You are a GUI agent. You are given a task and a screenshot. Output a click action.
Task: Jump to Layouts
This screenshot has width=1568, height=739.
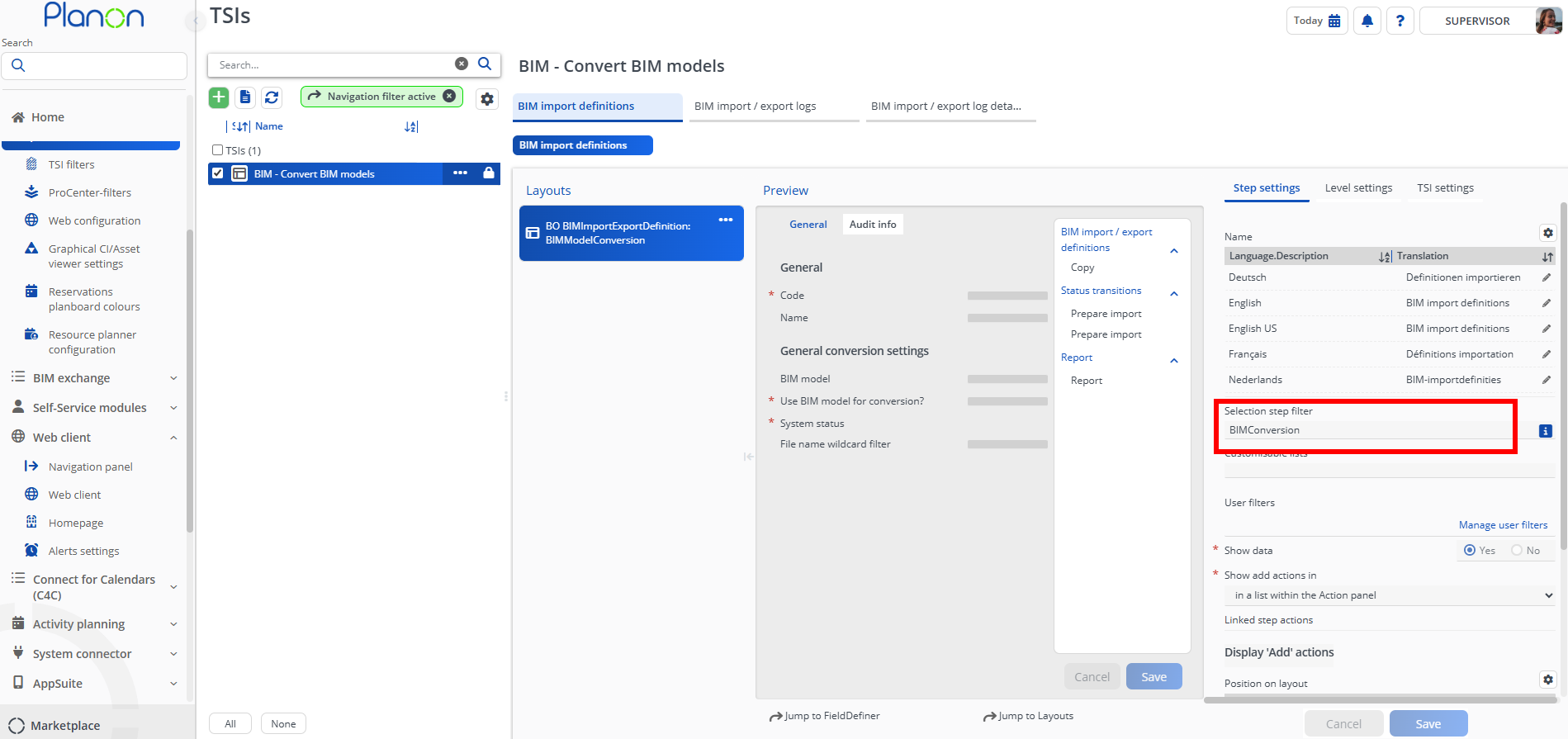point(1028,716)
